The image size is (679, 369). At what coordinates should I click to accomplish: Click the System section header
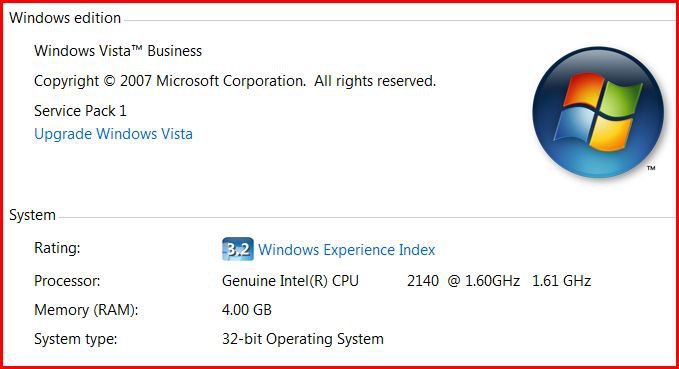coord(32,215)
